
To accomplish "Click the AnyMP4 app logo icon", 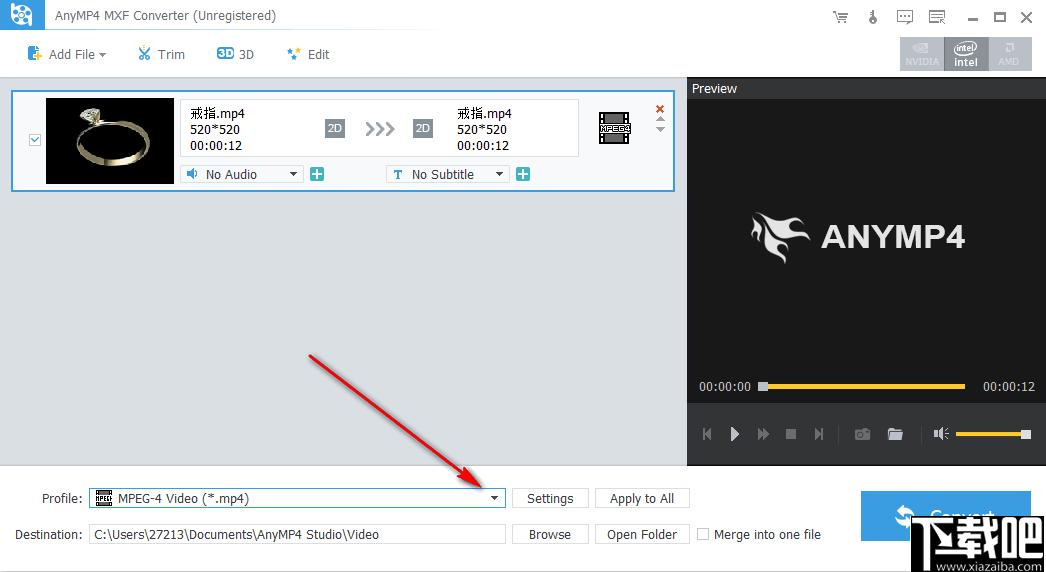I will pos(22,15).
